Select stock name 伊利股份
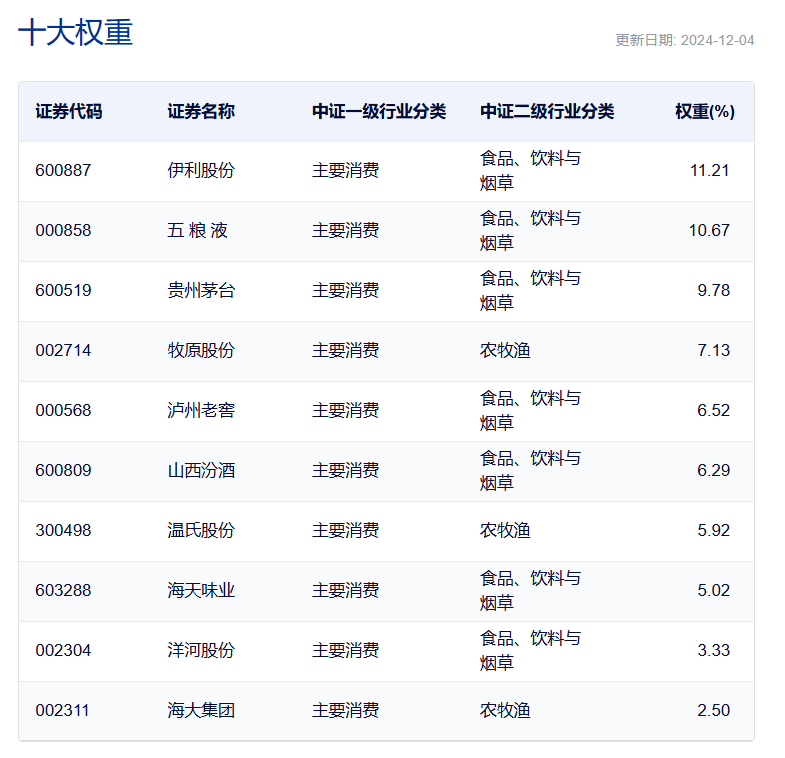The width and height of the screenshot is (785, 758). tap(201, 171)
